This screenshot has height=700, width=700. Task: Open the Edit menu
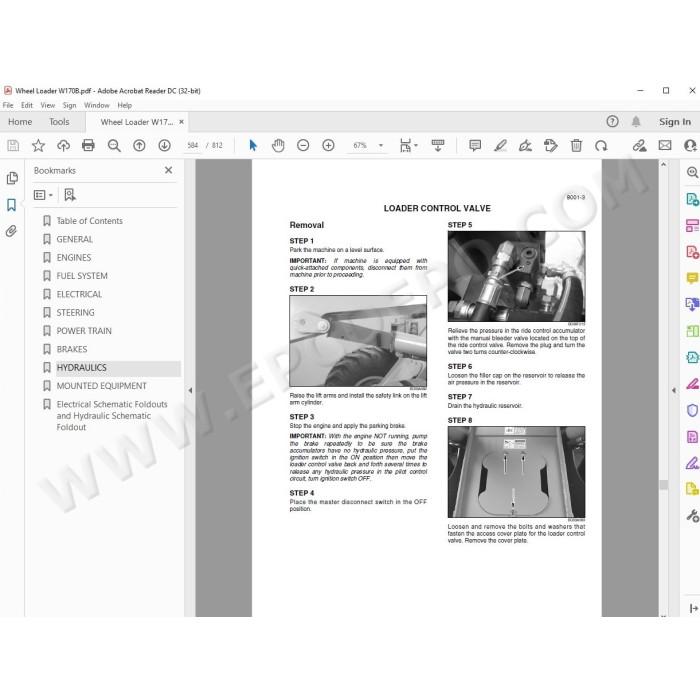27,105
